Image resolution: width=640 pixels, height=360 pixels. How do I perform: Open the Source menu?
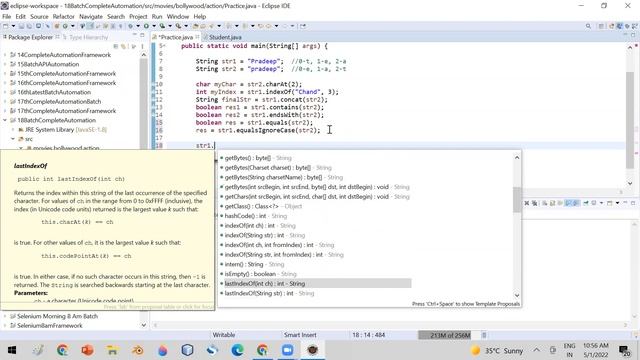(39, 16)
